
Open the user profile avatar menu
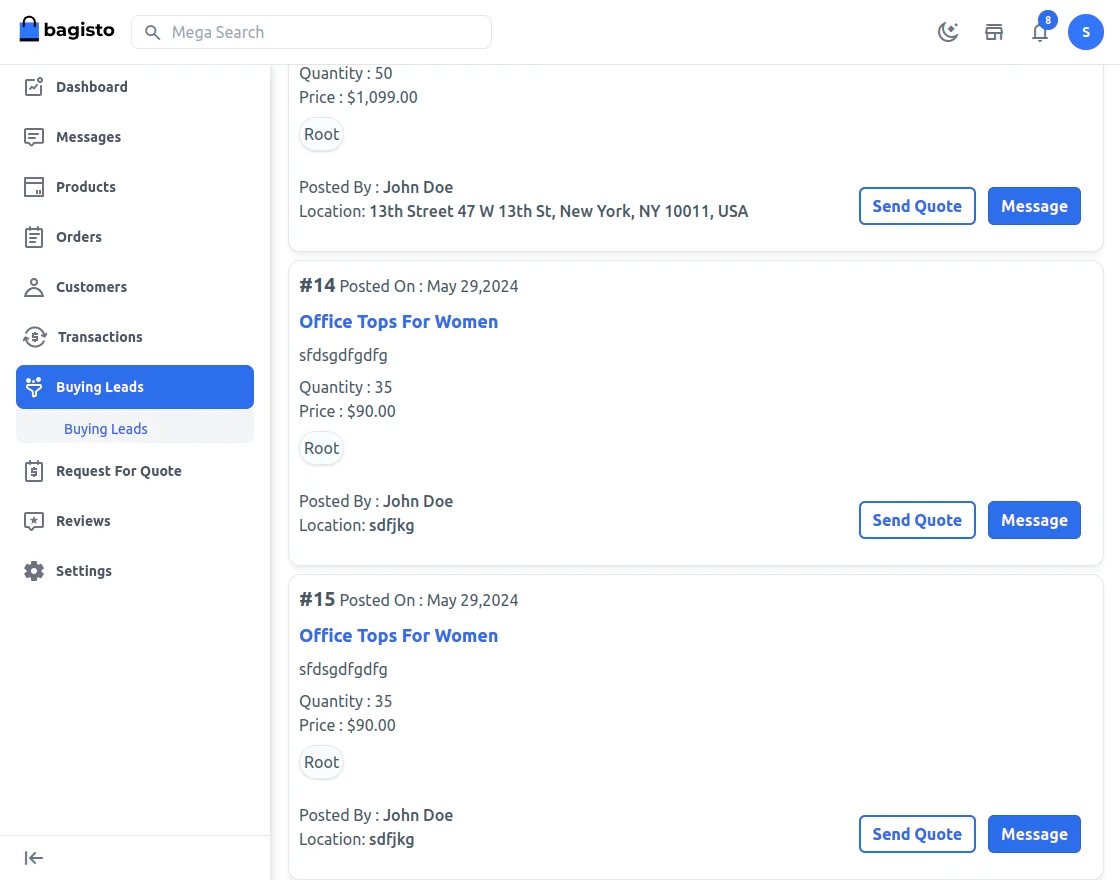pos(1086,32)
